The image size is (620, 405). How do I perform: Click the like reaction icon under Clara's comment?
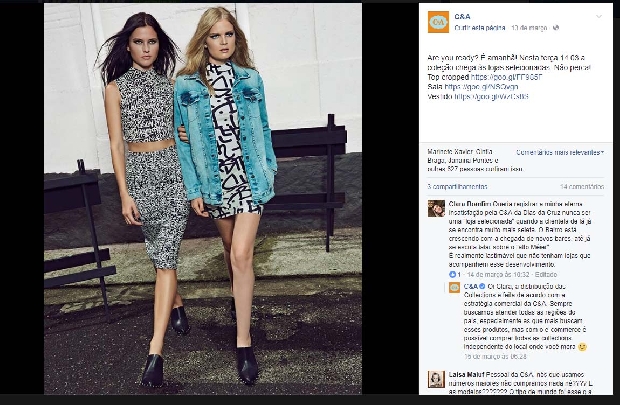click(x=452, y=274)
